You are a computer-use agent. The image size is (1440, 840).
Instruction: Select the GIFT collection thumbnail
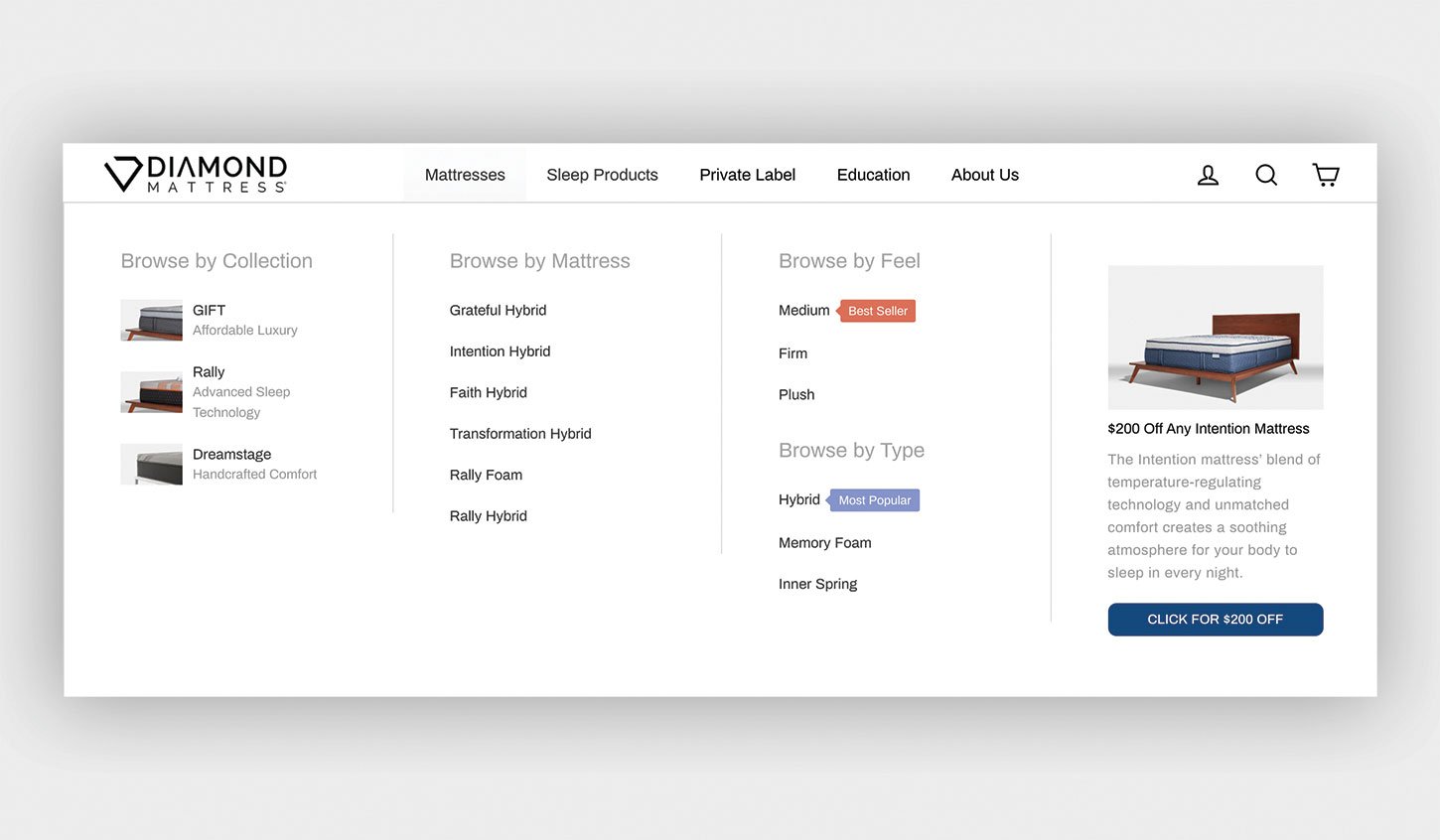151,321
